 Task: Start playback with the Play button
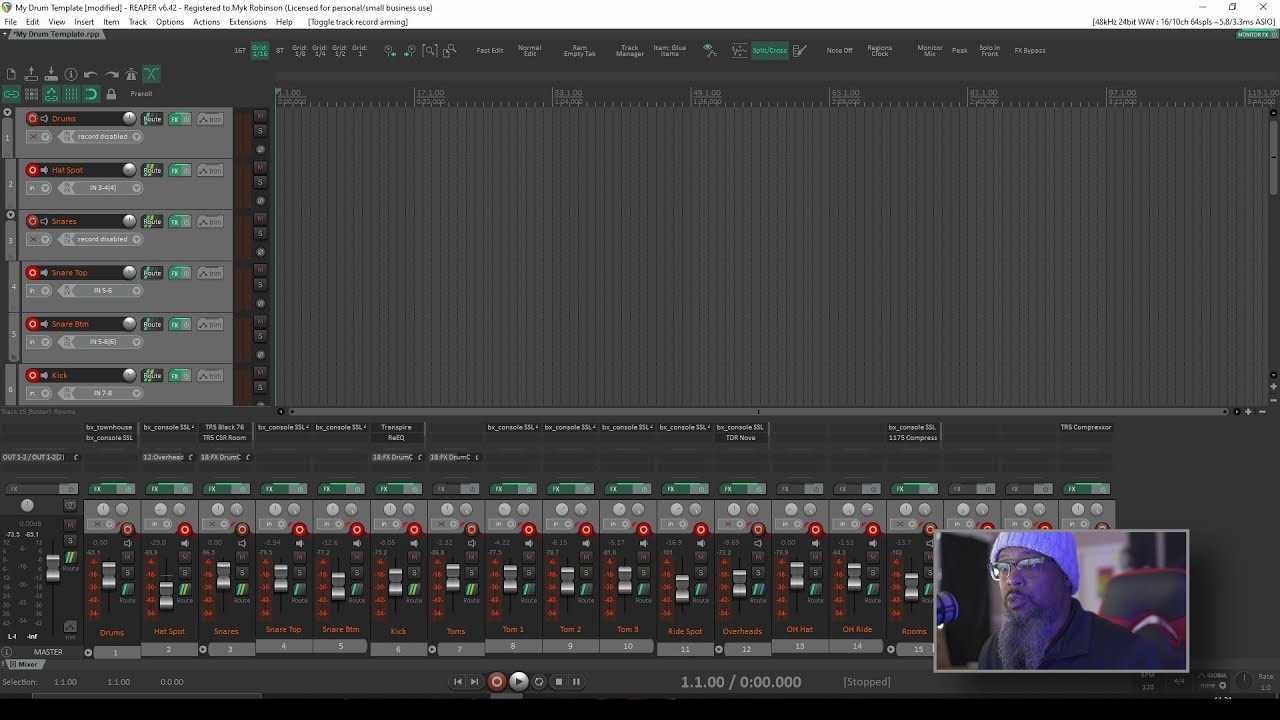point(518,682)
